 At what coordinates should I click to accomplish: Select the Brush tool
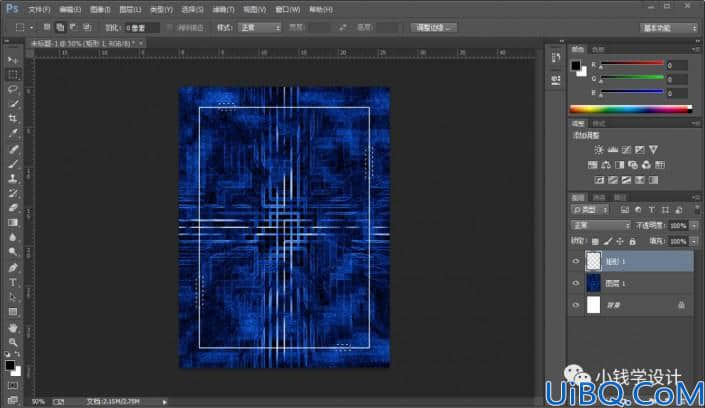point(13,164)
